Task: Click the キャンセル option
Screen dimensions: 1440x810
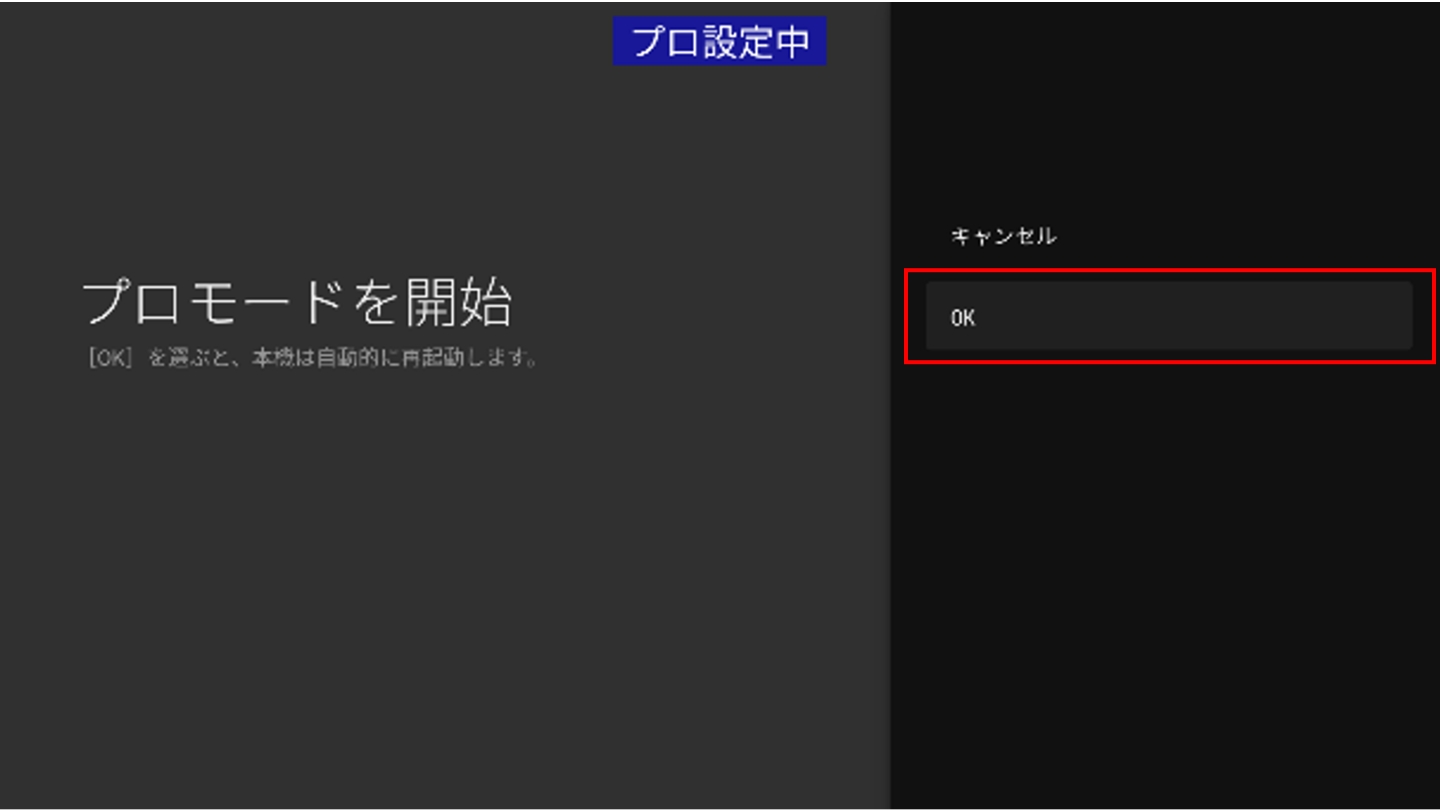Action: coord(1003,237)
